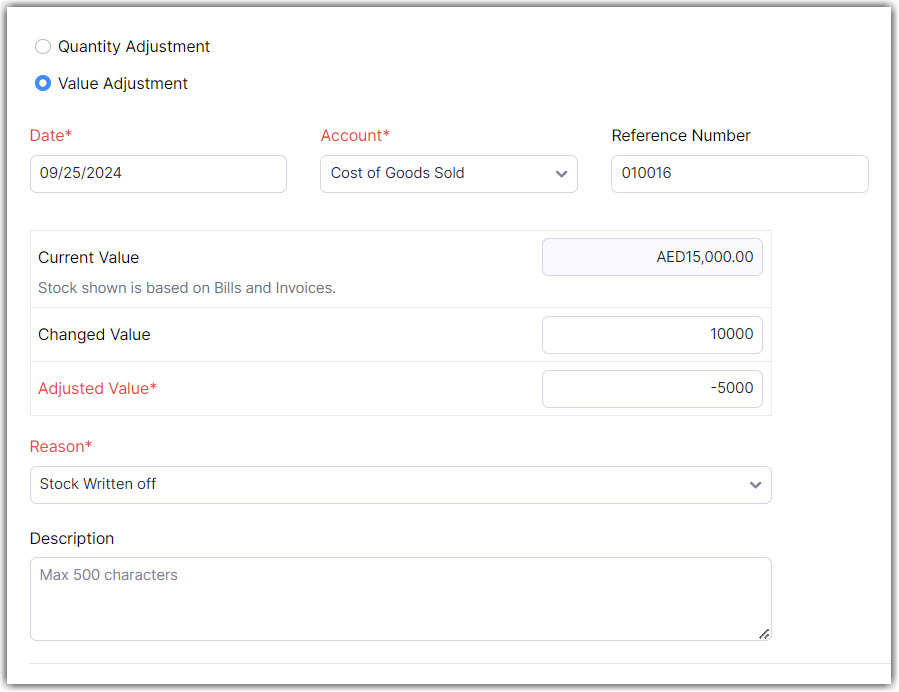The width and height of the screenshot is (899, 692).
Task: Click the Bills and Invoices stock note
Action: 187,288
